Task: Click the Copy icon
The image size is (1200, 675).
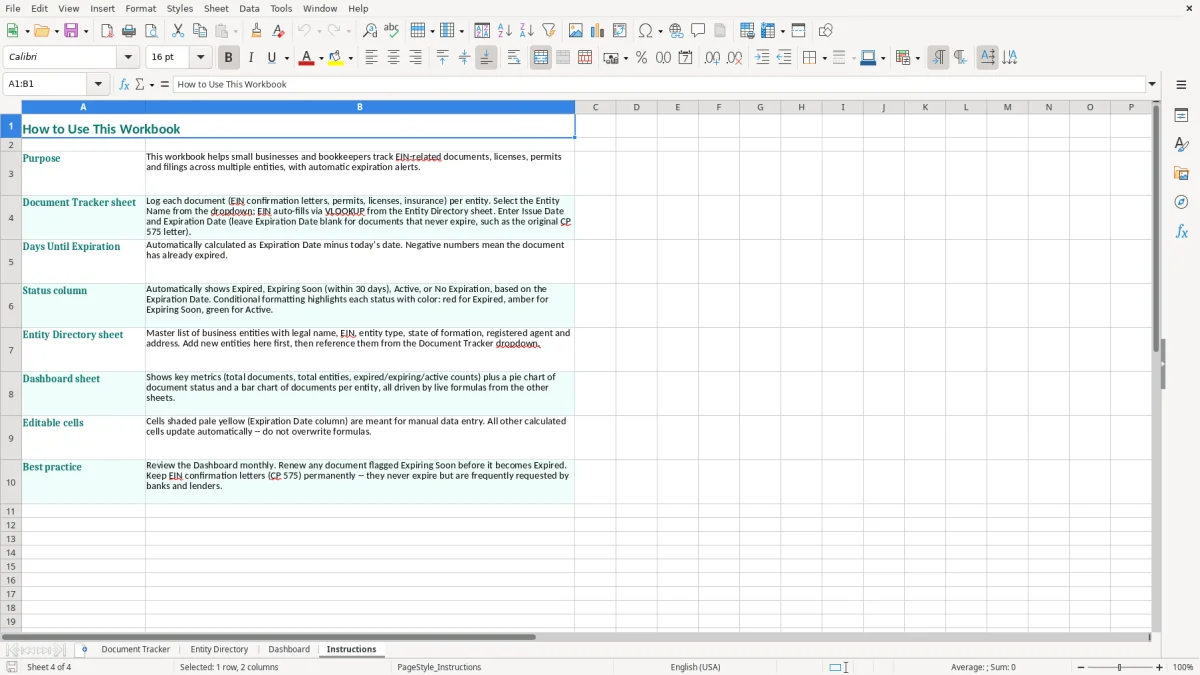Action: coord(200,31)
